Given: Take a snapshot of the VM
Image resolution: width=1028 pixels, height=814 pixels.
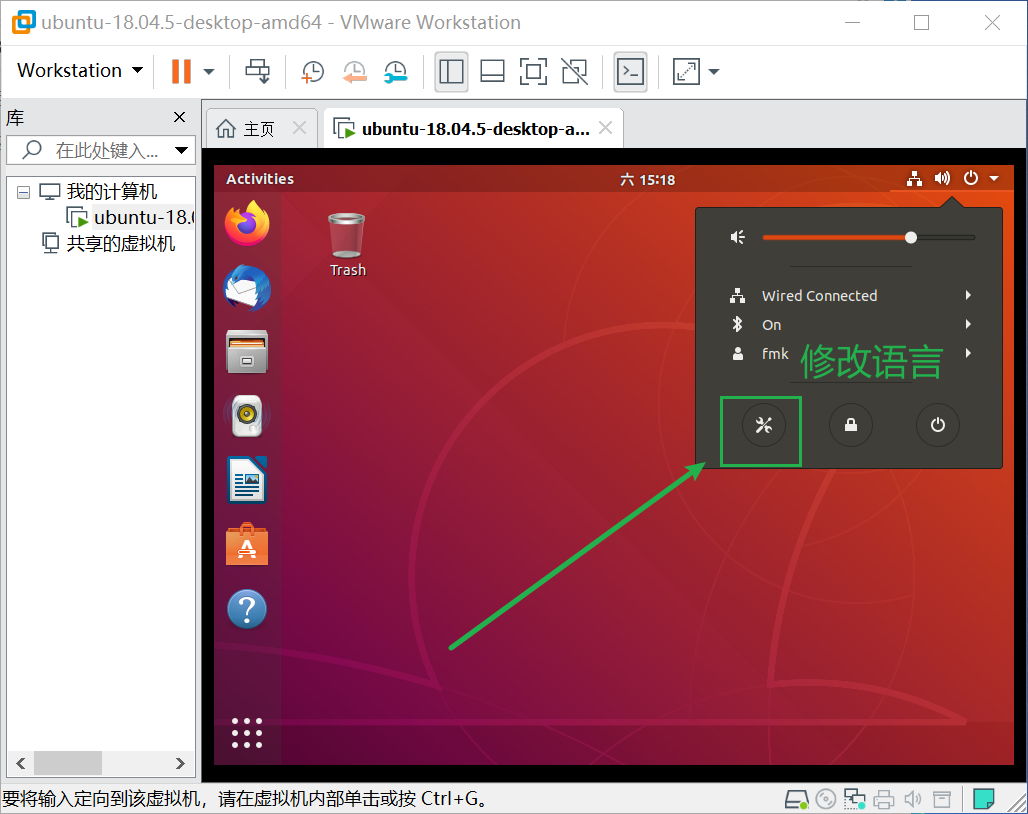Looking at the screenshot, I should pyautogui.click(x=313, y=71).
